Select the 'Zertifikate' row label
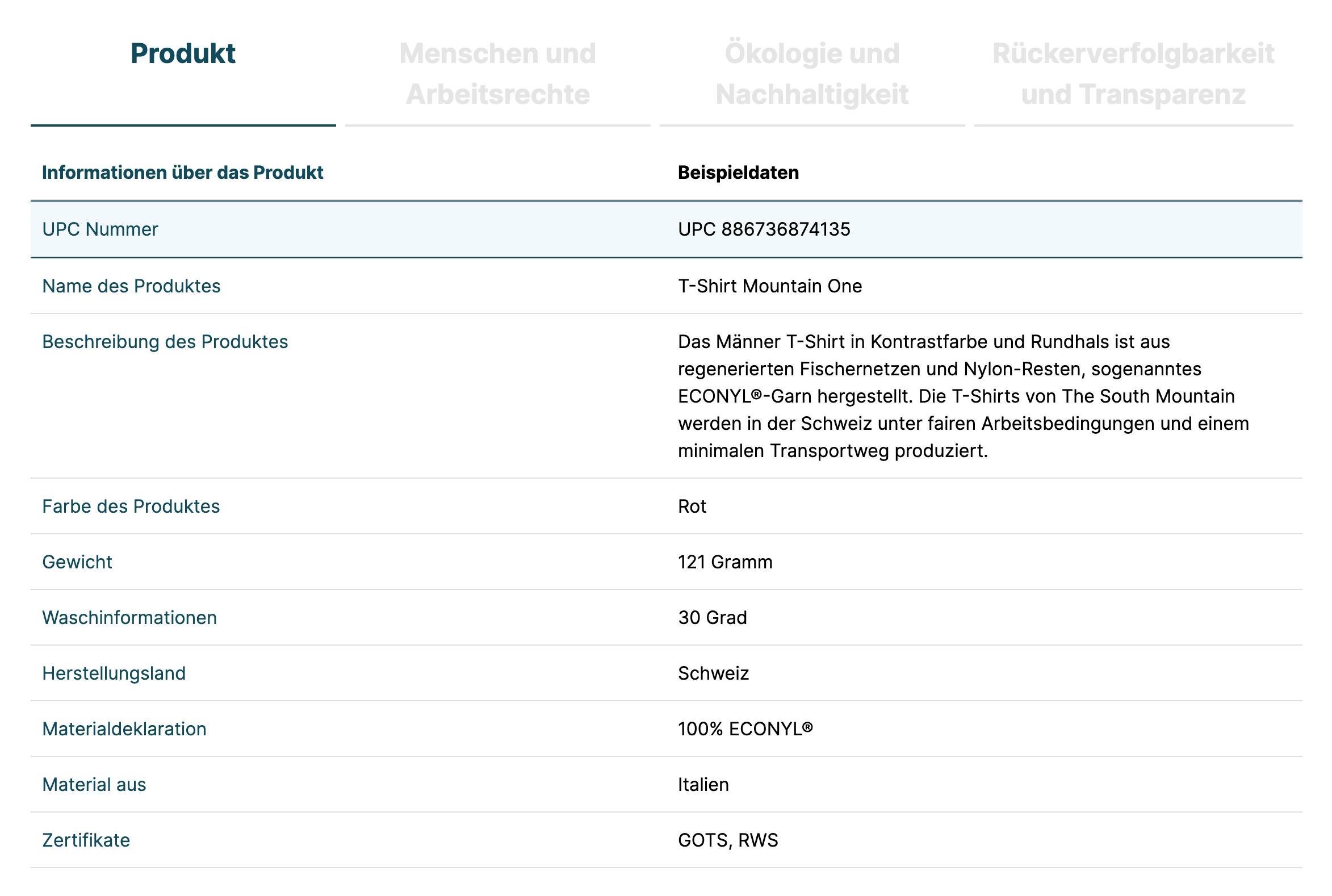 [86, 840]
